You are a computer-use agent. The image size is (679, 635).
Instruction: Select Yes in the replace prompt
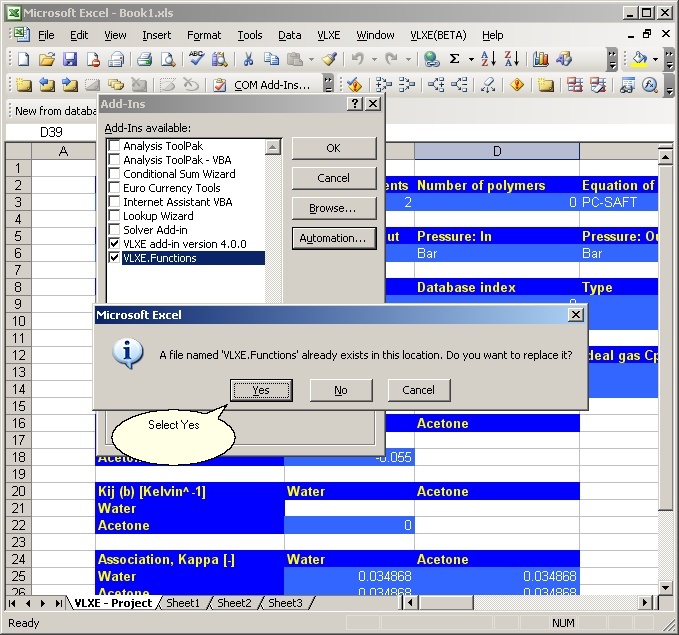click(261, 390)
